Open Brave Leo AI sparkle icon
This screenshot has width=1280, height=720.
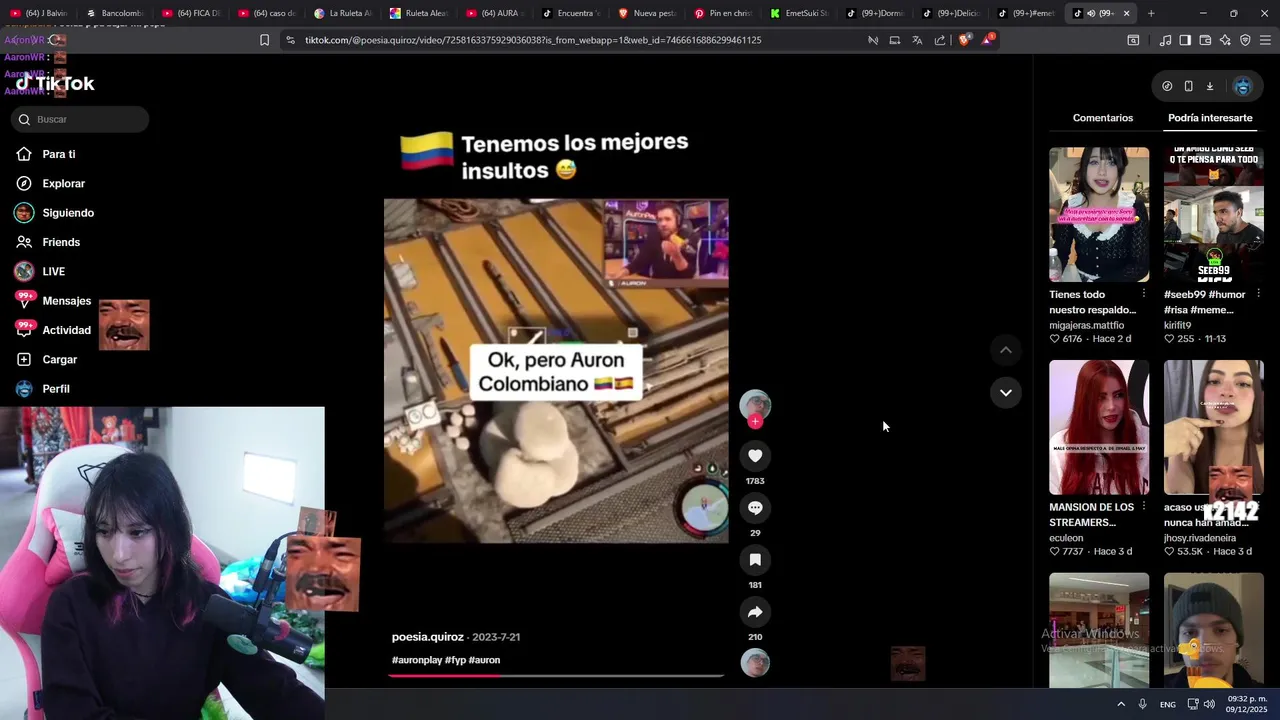point(1225,40)
